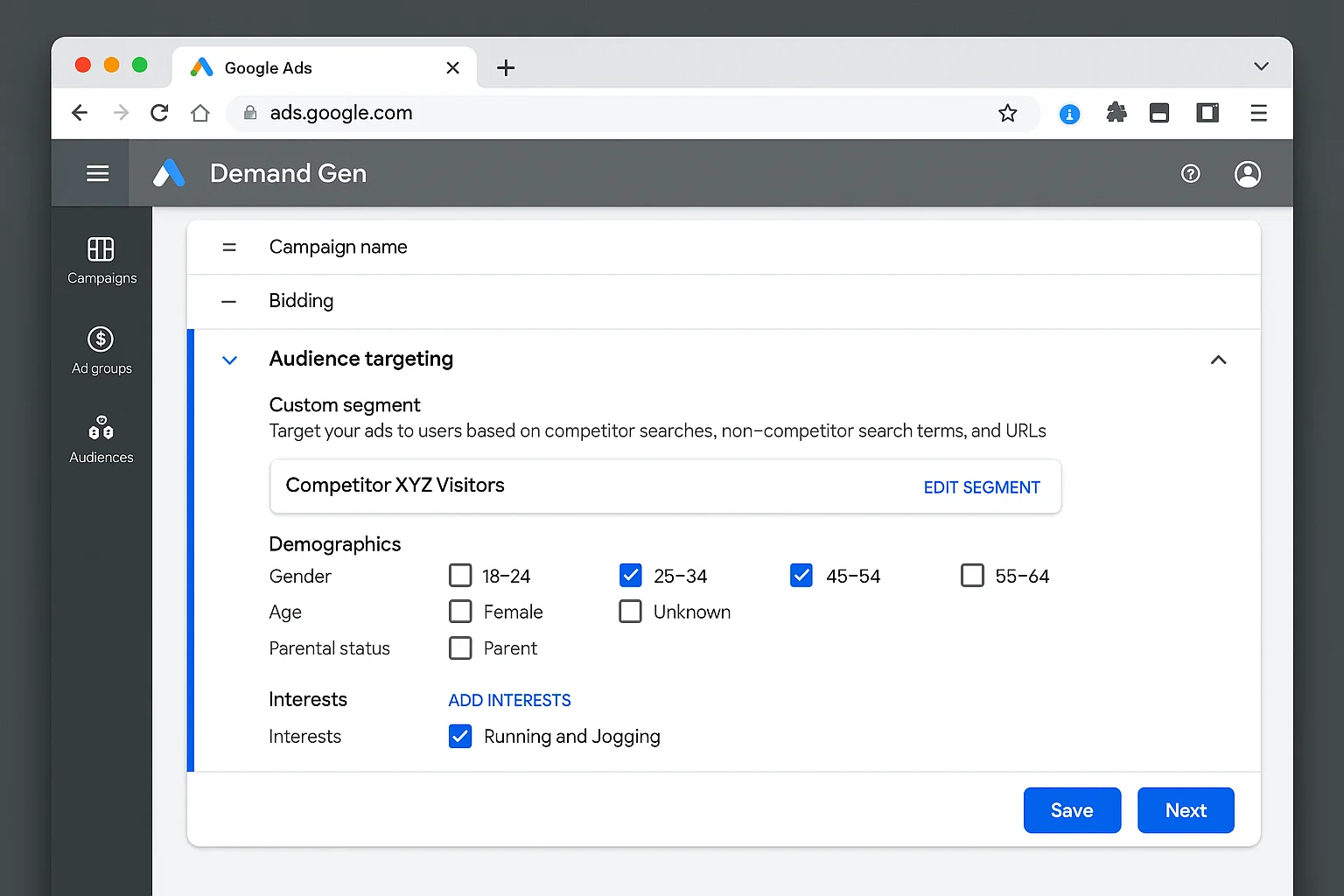Collapse the Audience targeting section
The image size is (1344, 896).
(x=1218, y=360)
